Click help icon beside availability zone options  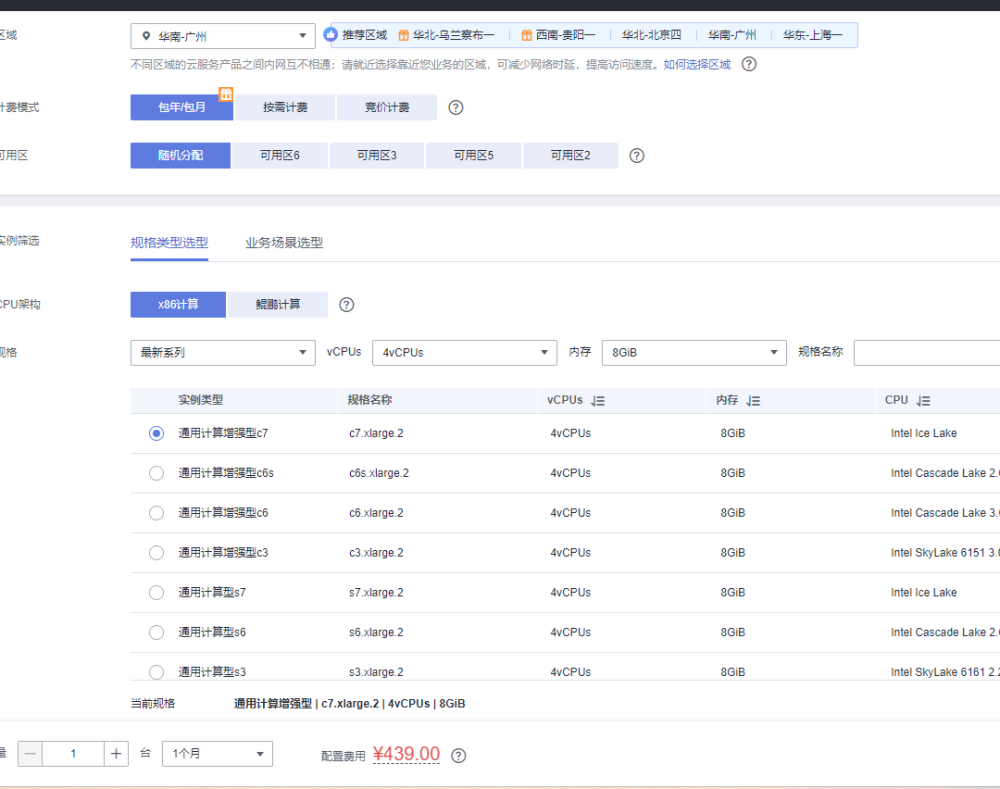click(x=636, y=156)
